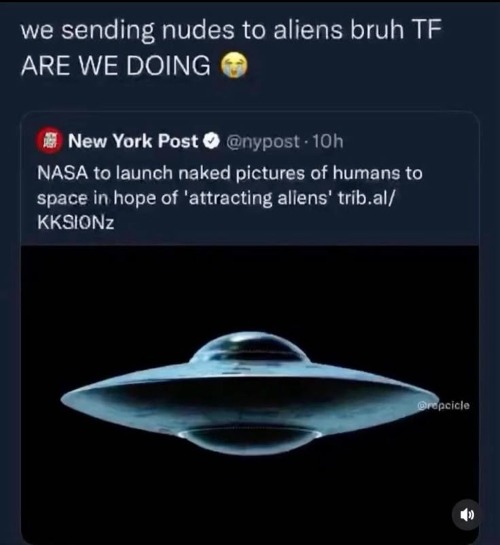Click the KKSIONz portion of the link

(76, 223)
